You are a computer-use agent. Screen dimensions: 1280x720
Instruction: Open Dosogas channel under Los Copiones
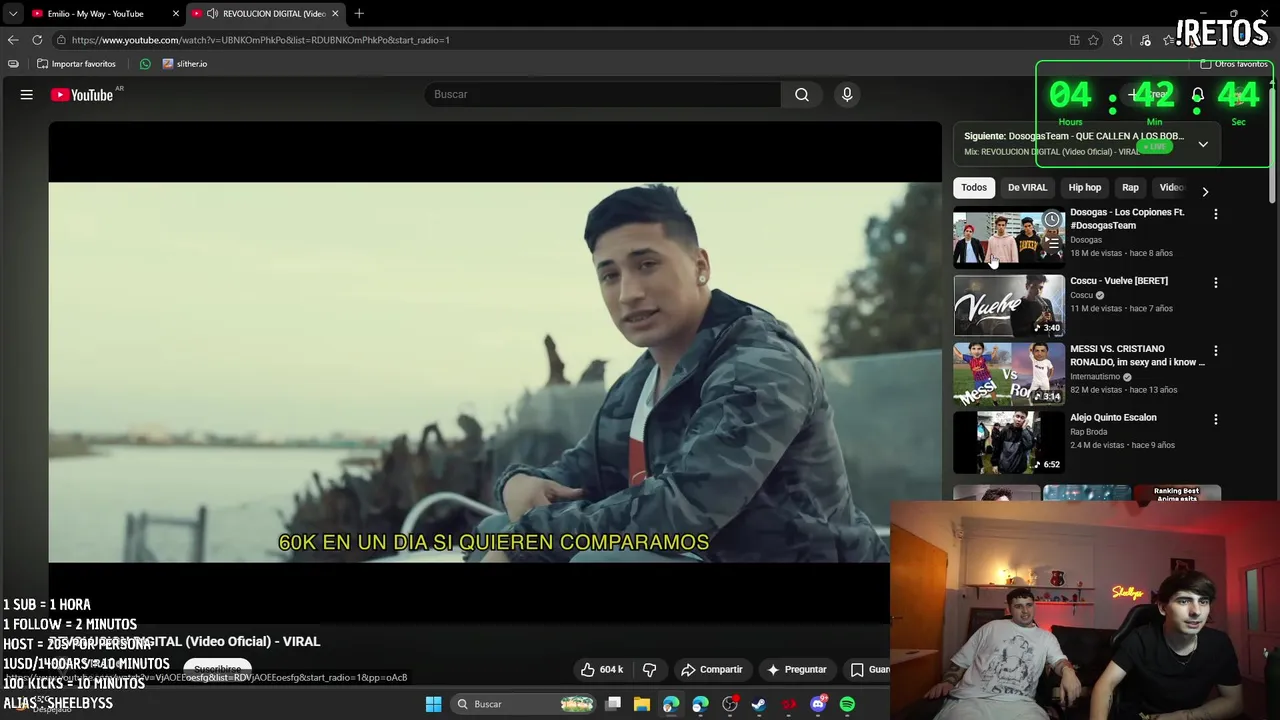click(1086, 240)
